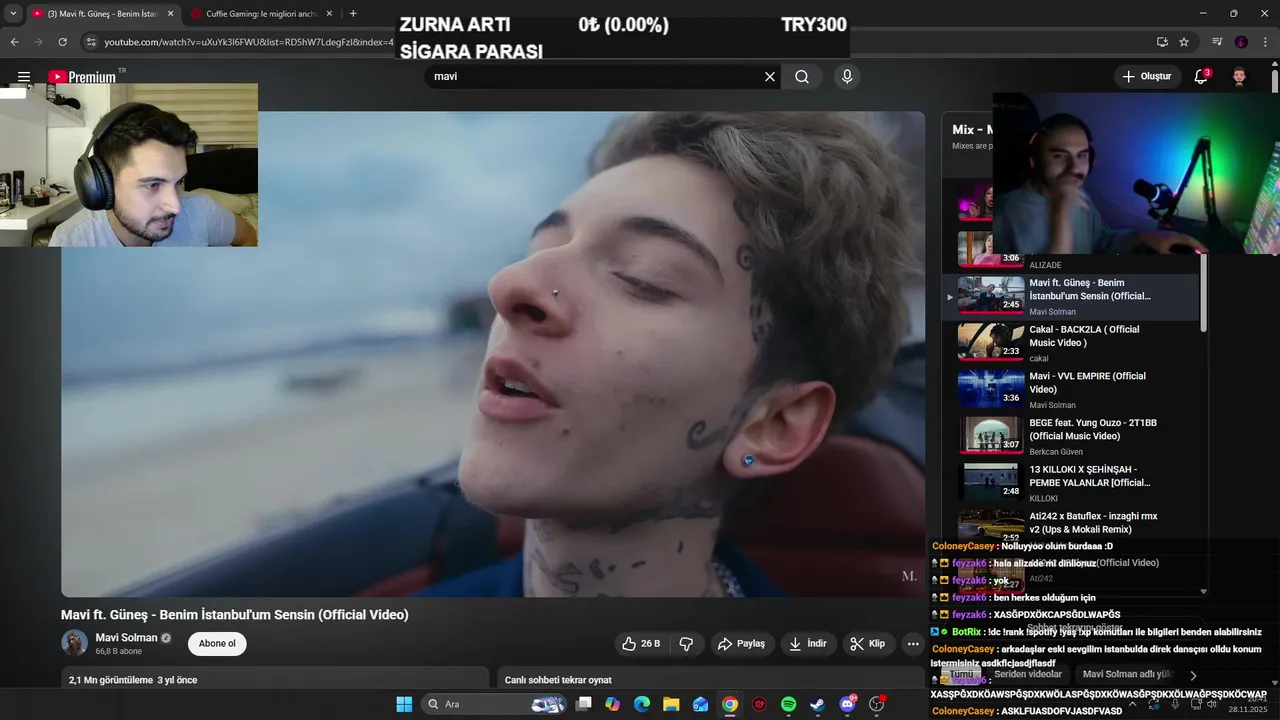View site information icon in address bar
The image size is (1280, 720).
click(91, 42)
